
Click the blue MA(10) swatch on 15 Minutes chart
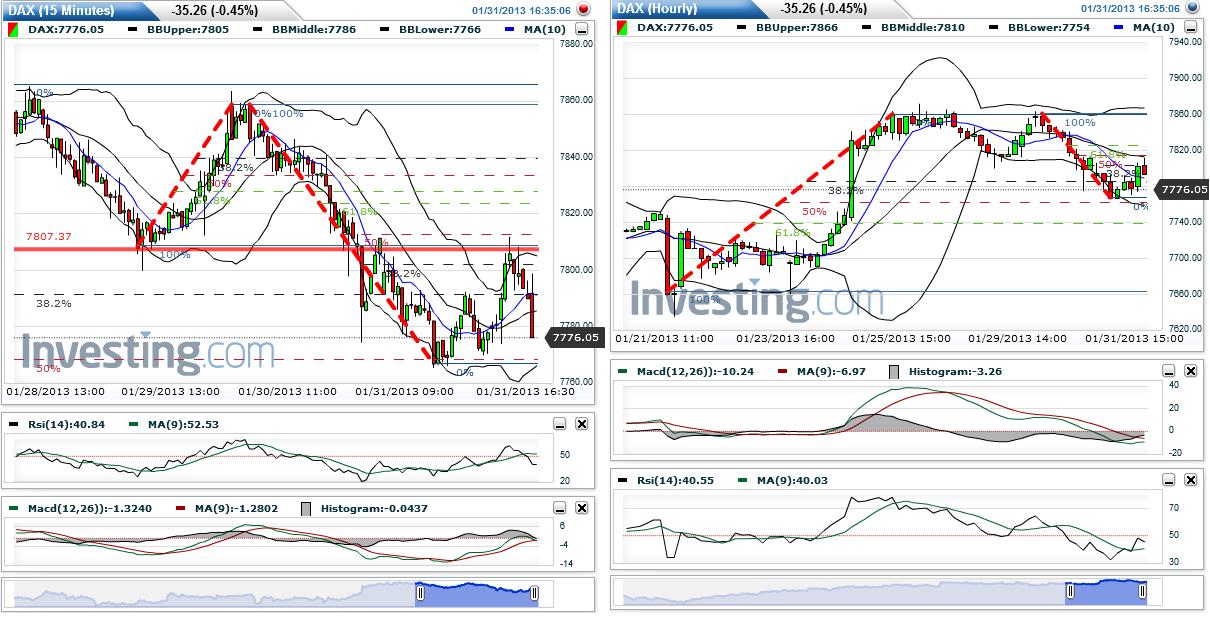pos(509,29)
